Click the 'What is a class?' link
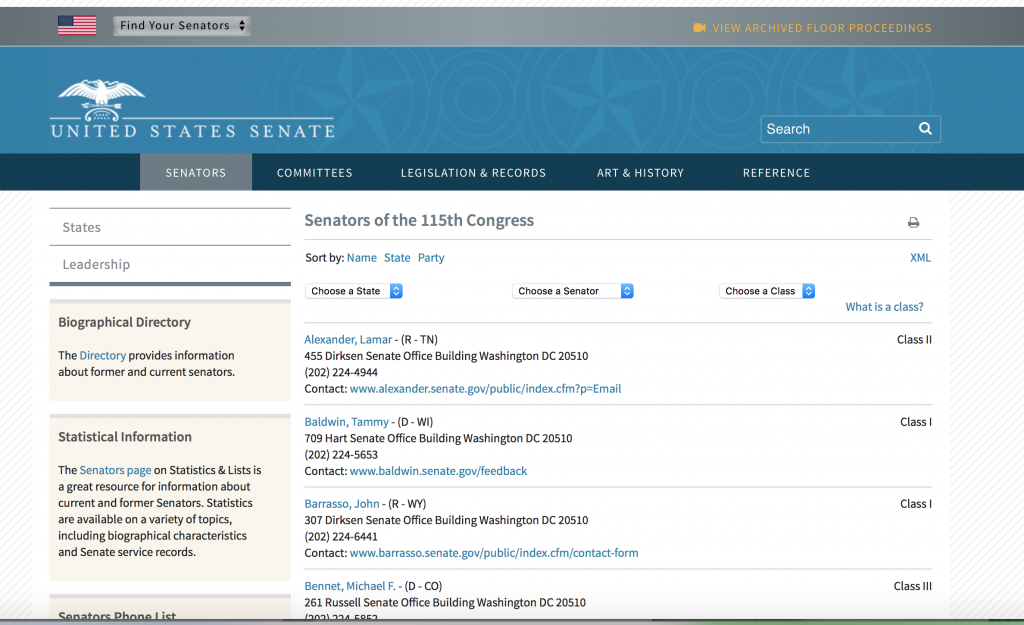The height and width of the screenshot is (625, 1024). click(884, 307)
